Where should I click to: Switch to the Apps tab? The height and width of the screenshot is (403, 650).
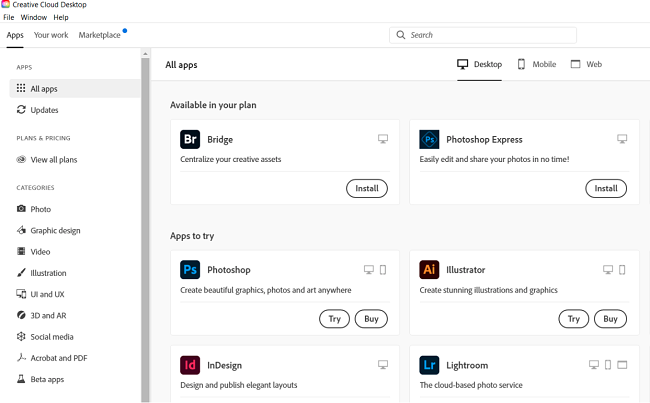[15, 35]
